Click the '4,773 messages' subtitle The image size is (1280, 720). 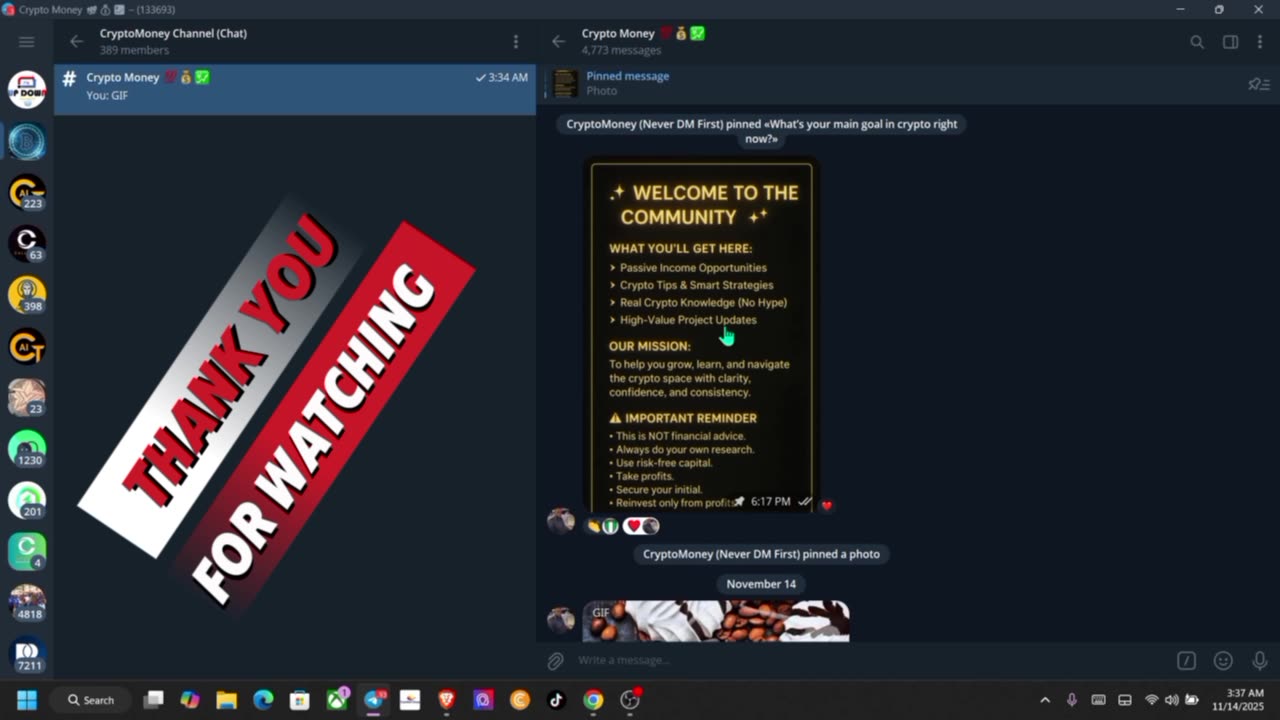click(621, 50)
